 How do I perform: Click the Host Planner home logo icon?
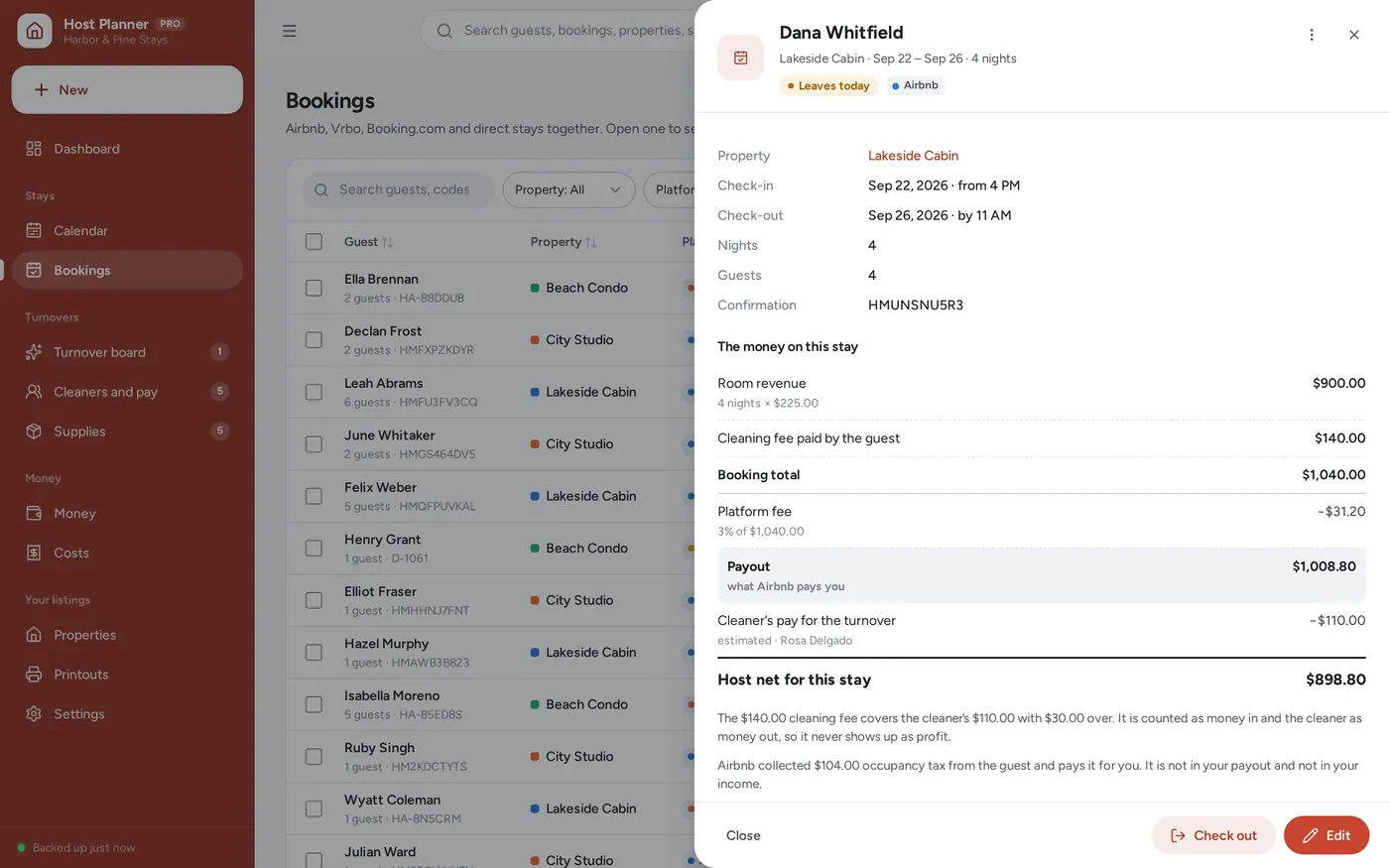[35, 31]
